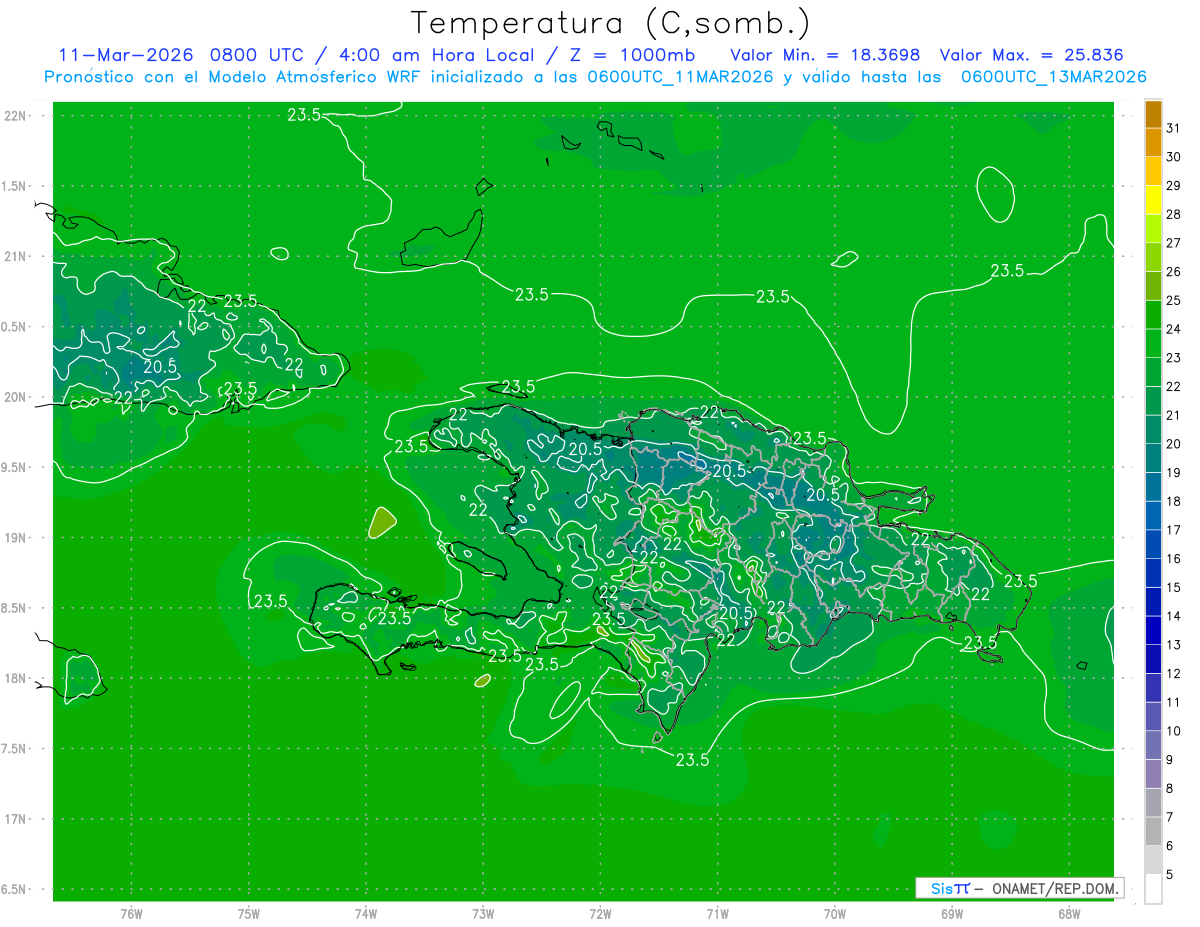Click latitude axis label "1.5N"

point(15,186)
